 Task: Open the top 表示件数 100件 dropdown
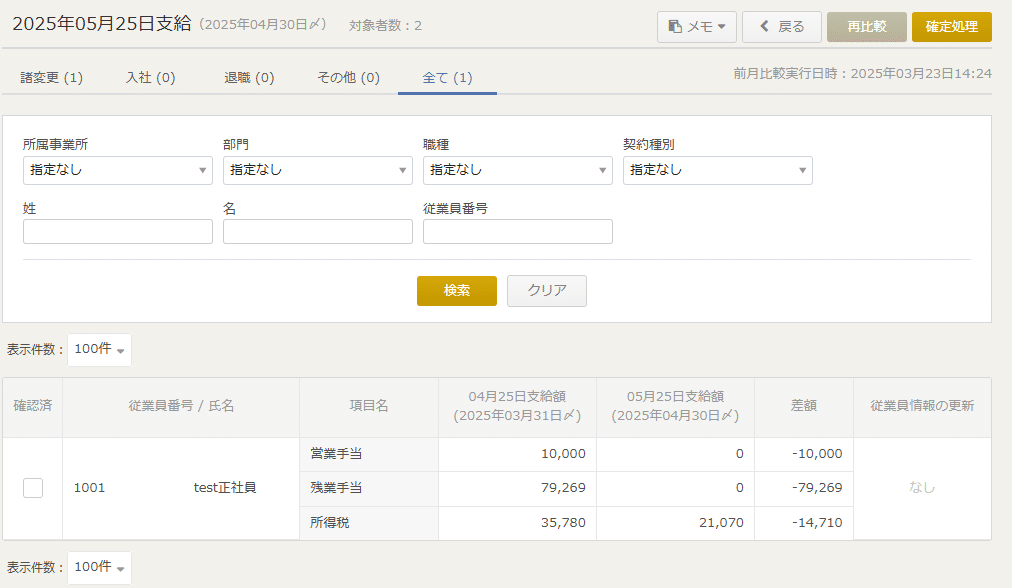(99, 350)
